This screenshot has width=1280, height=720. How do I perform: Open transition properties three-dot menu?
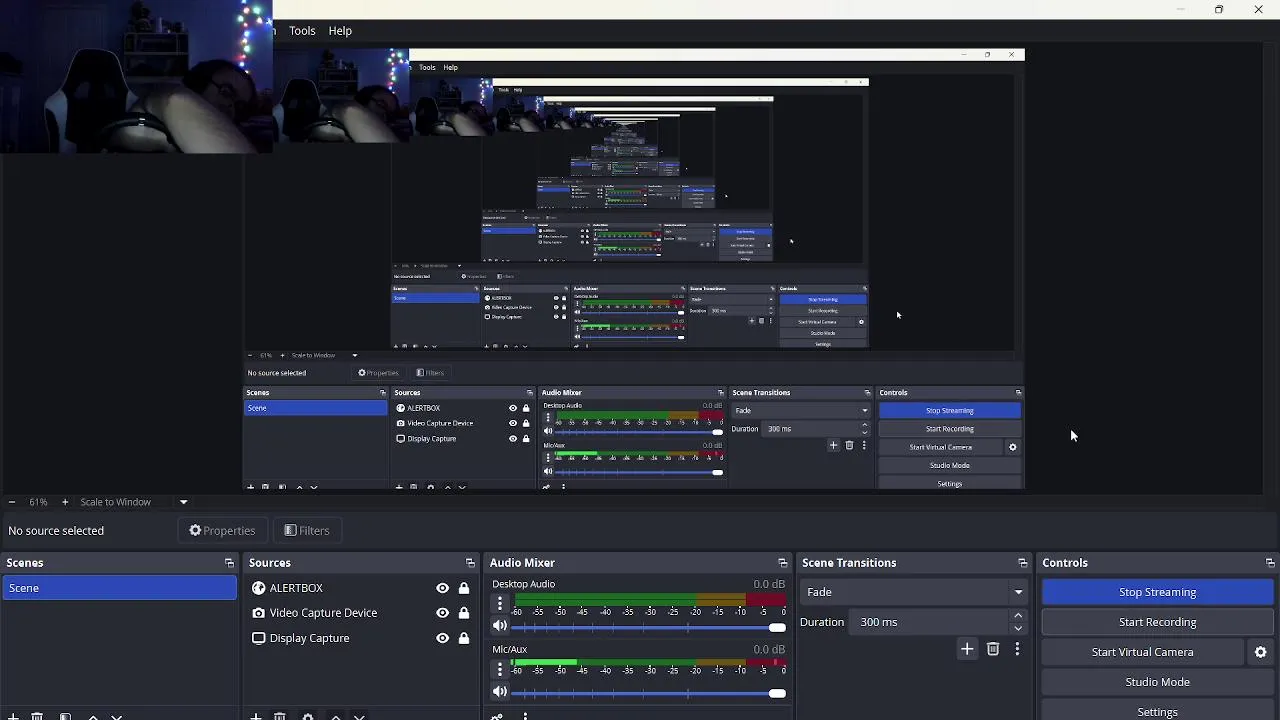coord(1017,649)
